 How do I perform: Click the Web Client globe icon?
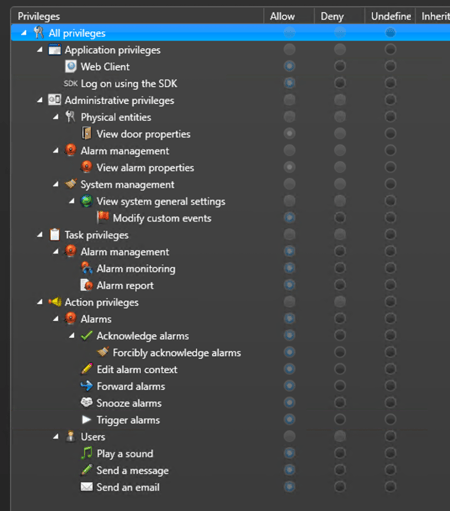pyautogui.click(x=71, y=67)
